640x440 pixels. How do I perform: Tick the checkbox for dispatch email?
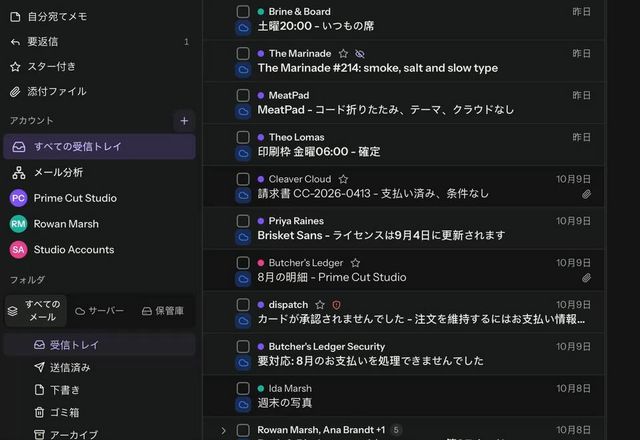[x=243, y=304]
